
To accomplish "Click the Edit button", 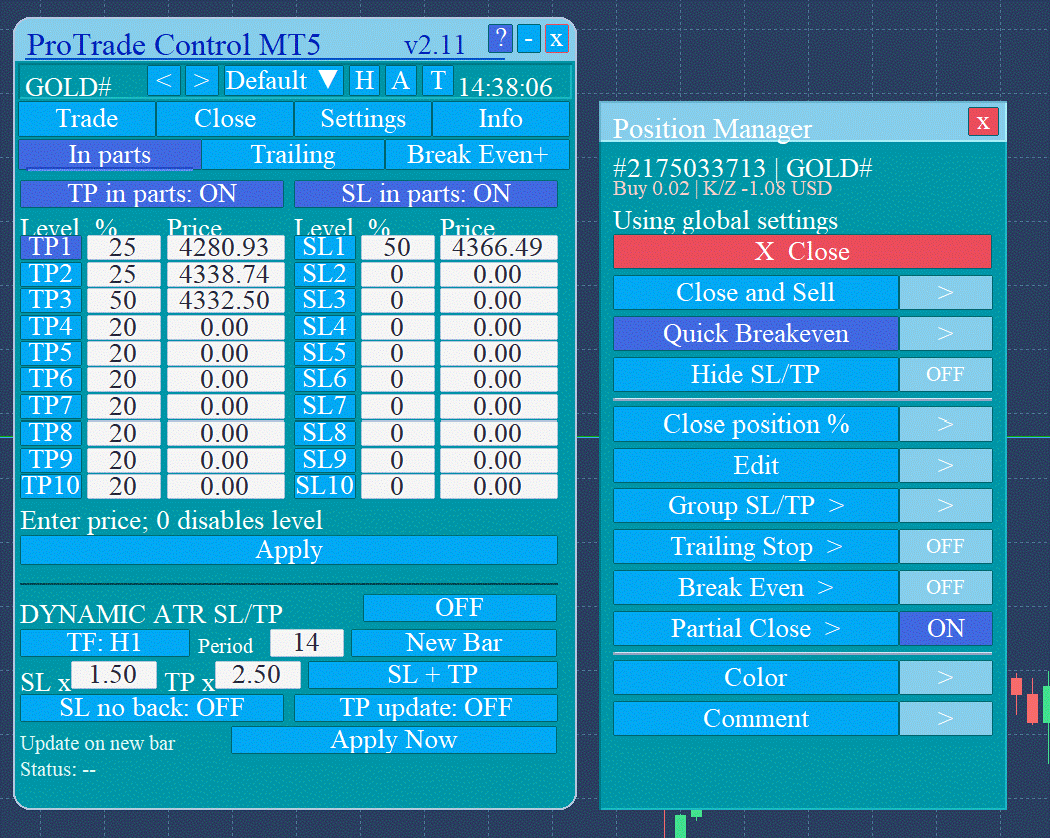I will coord(755,466).
